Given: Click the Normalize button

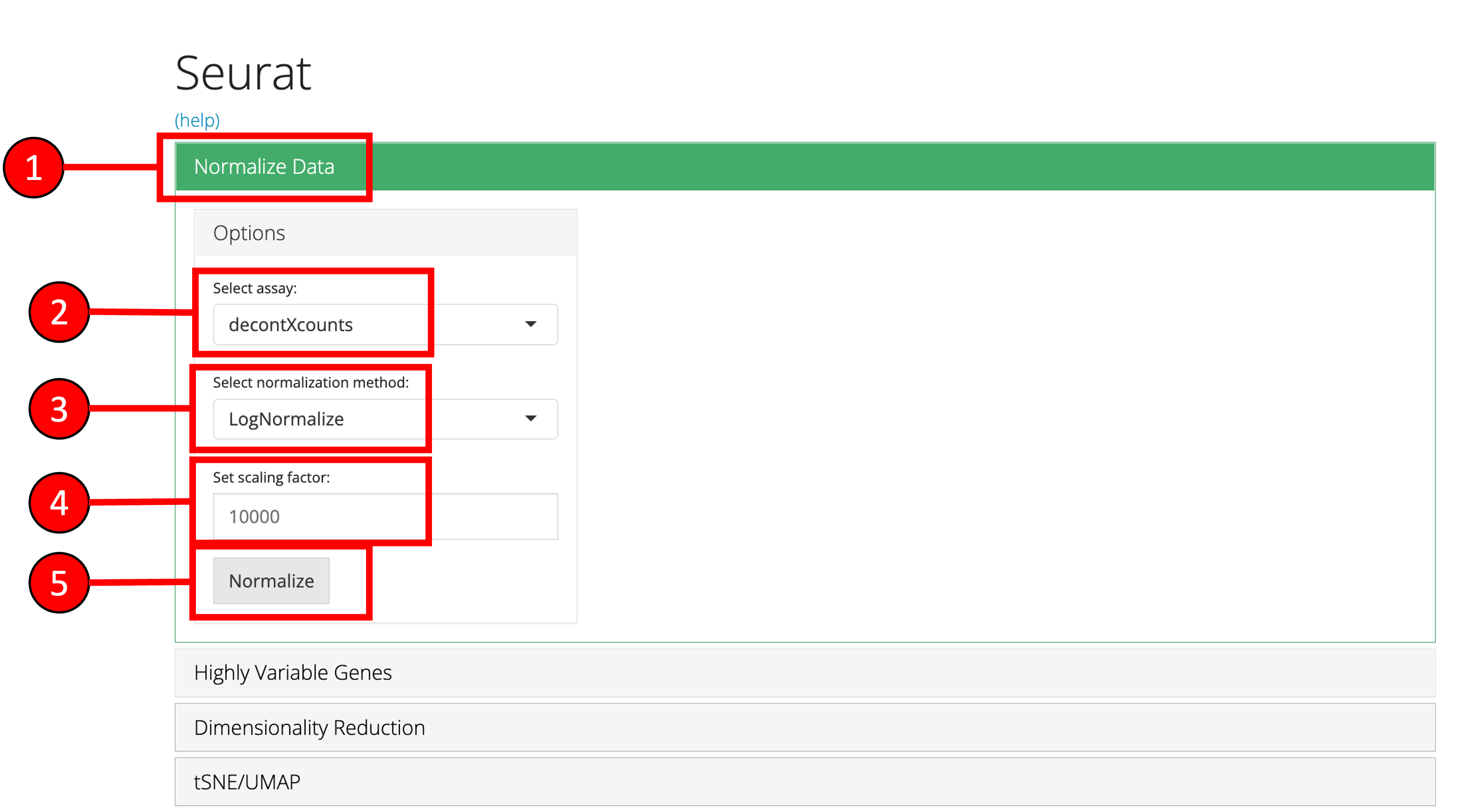Looking at the screenshot, I should pos(271,581).
